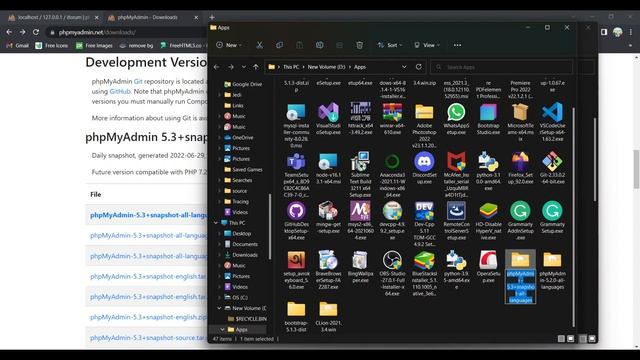
Task: Switch to phpMyAdmin - Downloads browser tab
Action: [x=153, y=17]
